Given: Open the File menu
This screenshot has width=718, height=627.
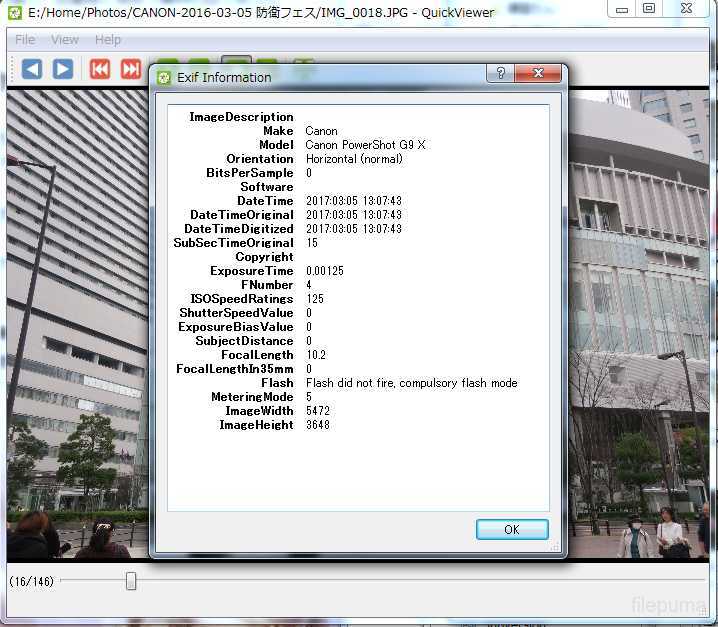Looking at the screenshot, I should click(x=25, y=40).
